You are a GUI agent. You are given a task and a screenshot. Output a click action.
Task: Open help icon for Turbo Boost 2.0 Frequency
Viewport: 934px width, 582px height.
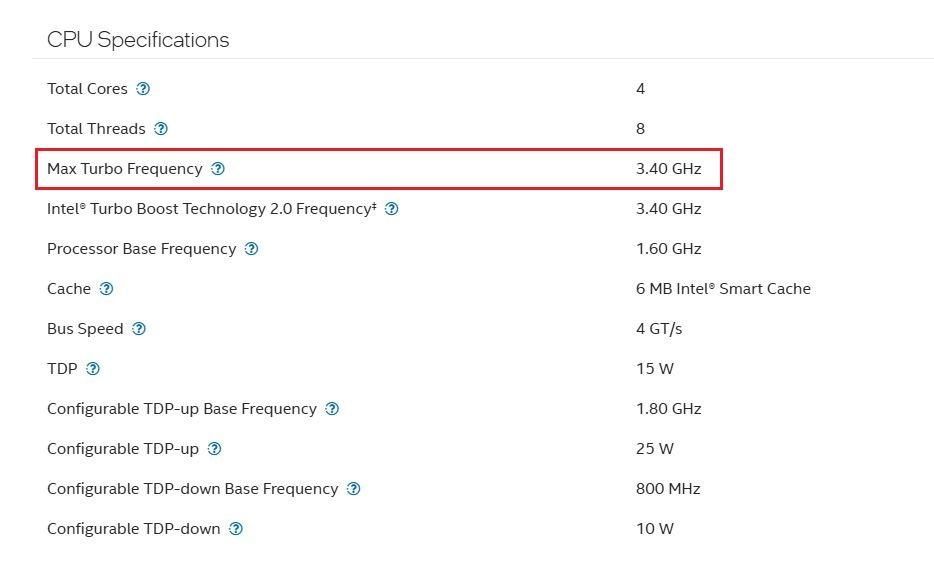click(391, 208)
